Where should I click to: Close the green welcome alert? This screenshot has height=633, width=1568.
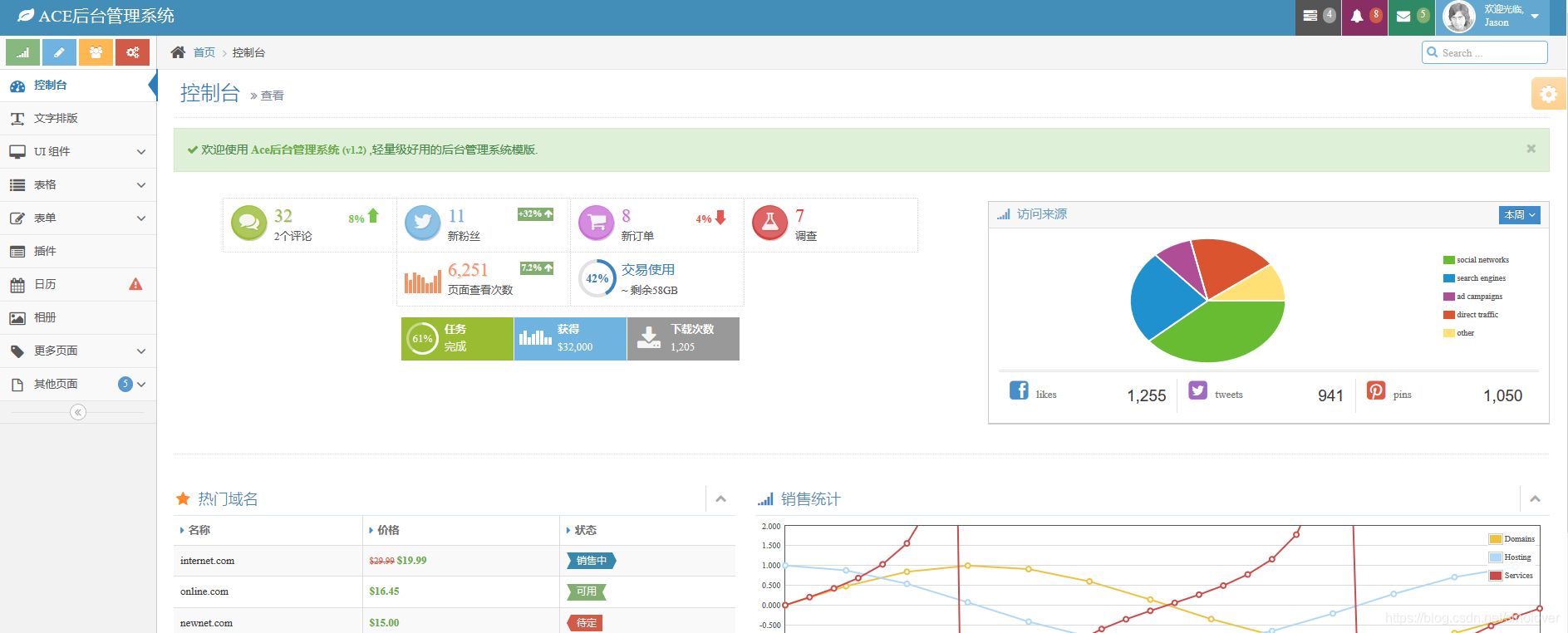[1531, 149]
